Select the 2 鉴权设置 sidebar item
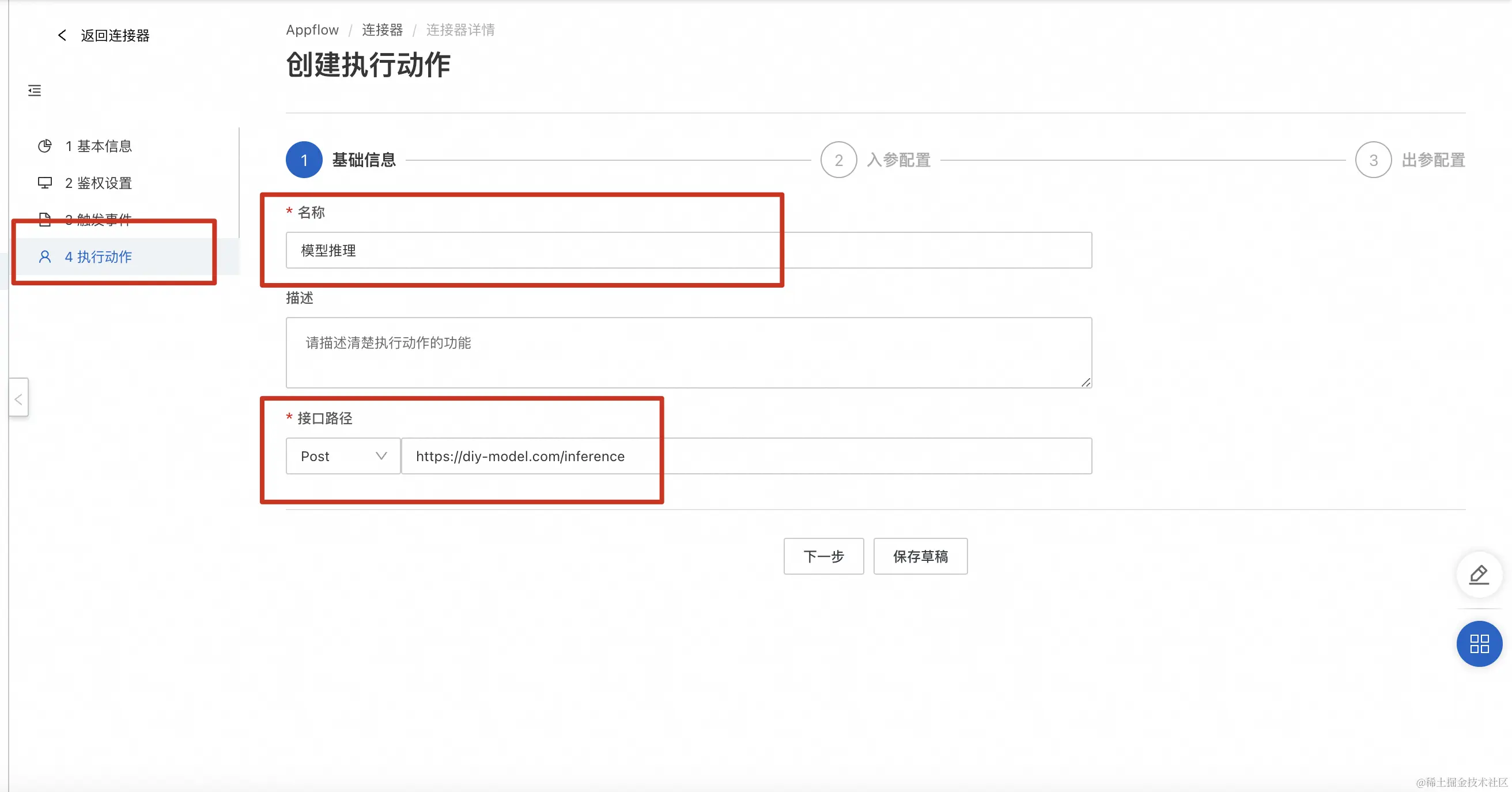Screen dimensions: 1512x792 (99, 183)
